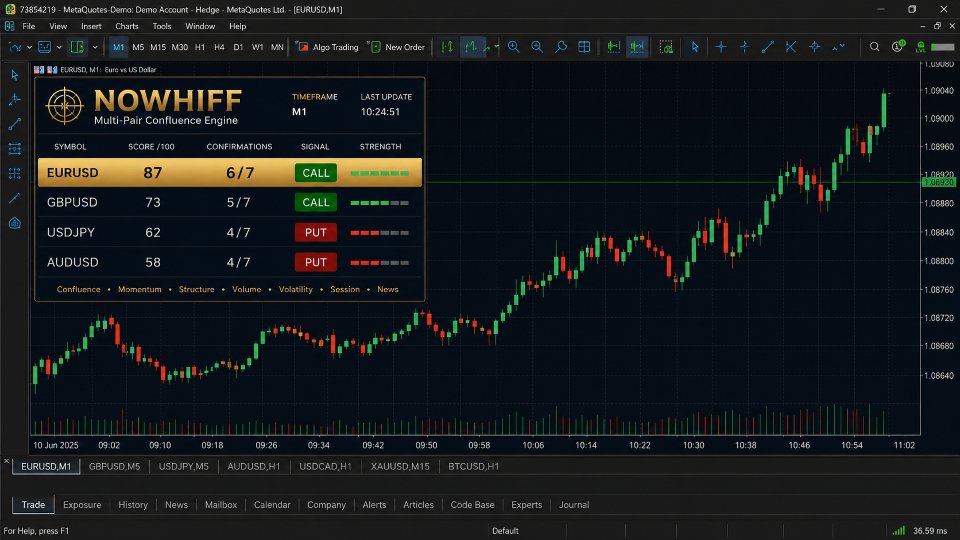The width and height of the screenshot is (960, 540).
Task: Switch to the M5 timeframe
Action: pos(138,47)
